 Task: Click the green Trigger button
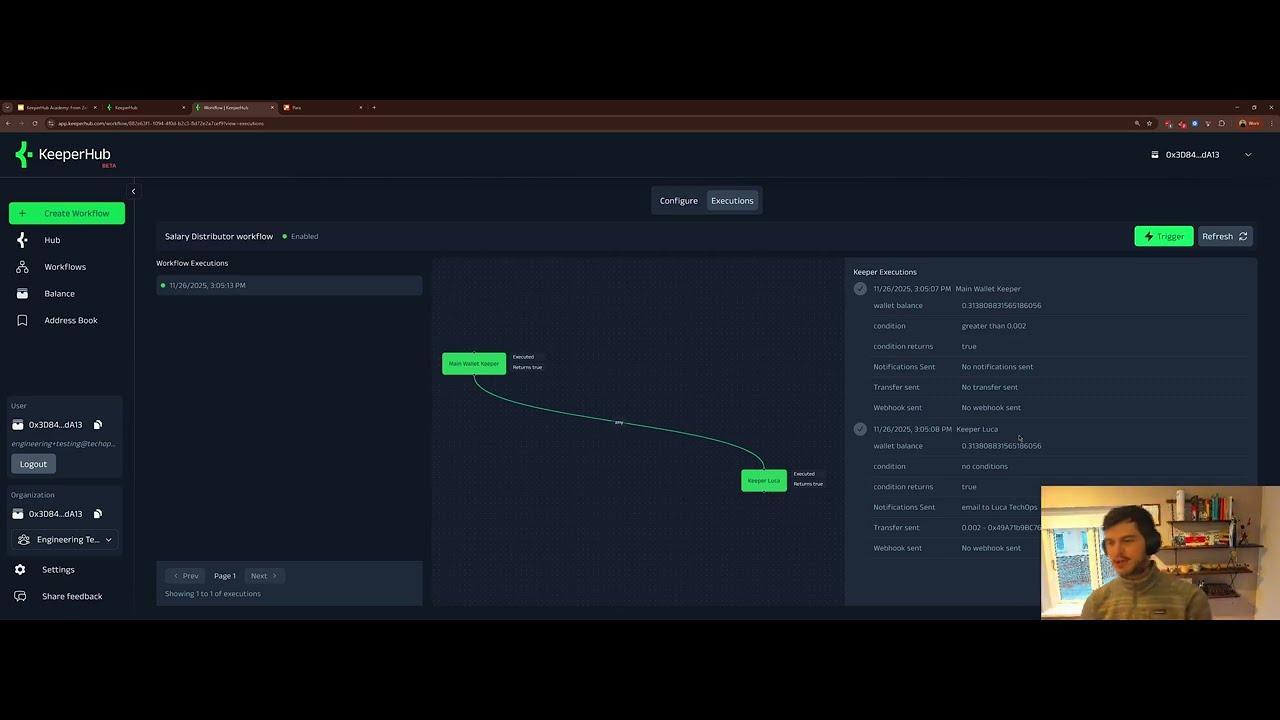[1163, 236]
